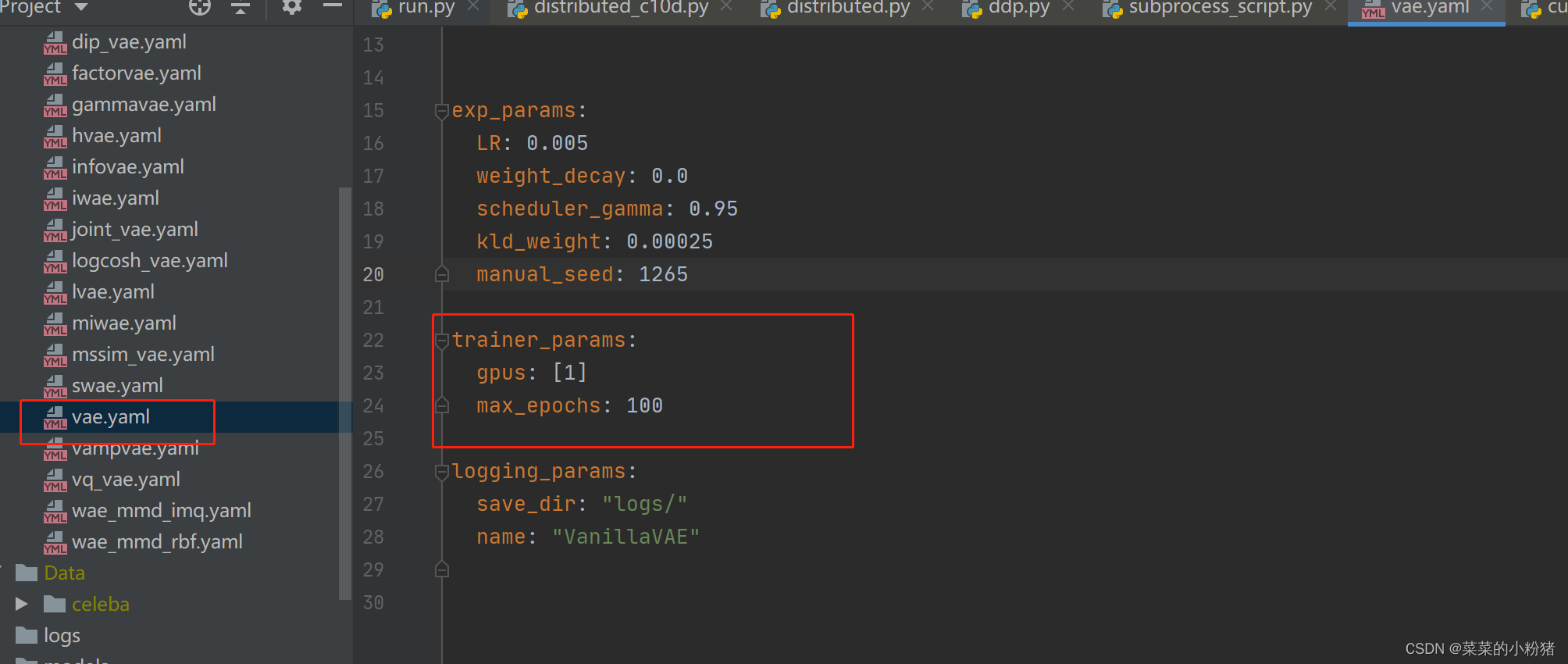
Task: Click the weight_decay key
Action: coord(551,176)
